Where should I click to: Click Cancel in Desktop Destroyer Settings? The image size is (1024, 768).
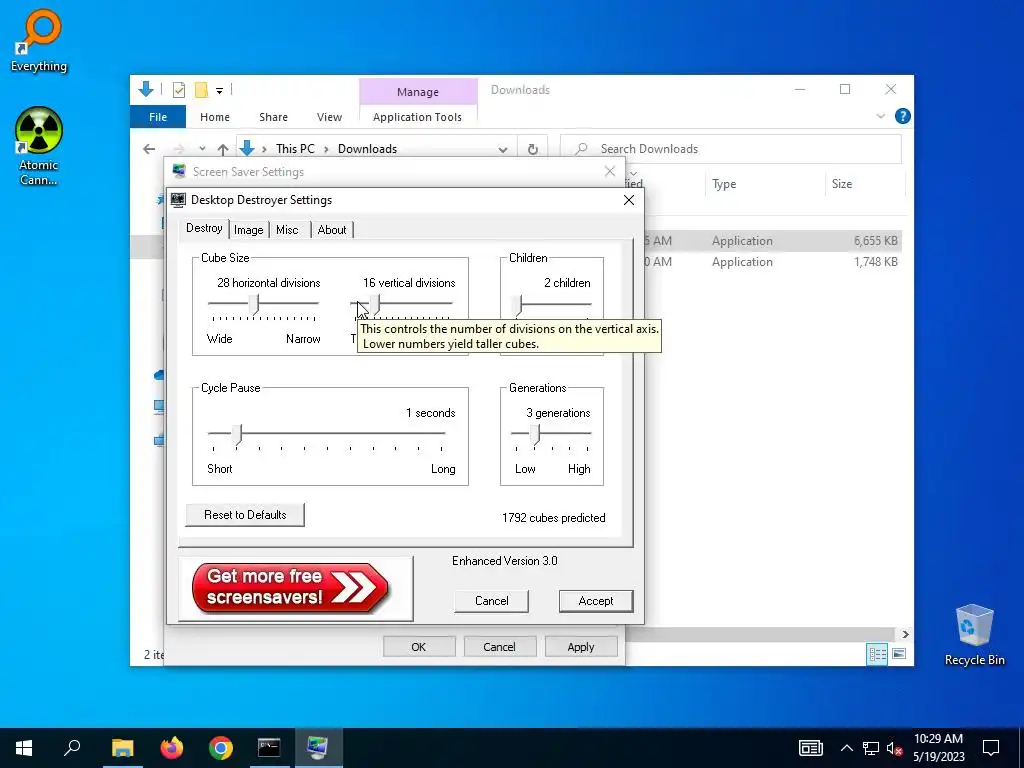491,601
